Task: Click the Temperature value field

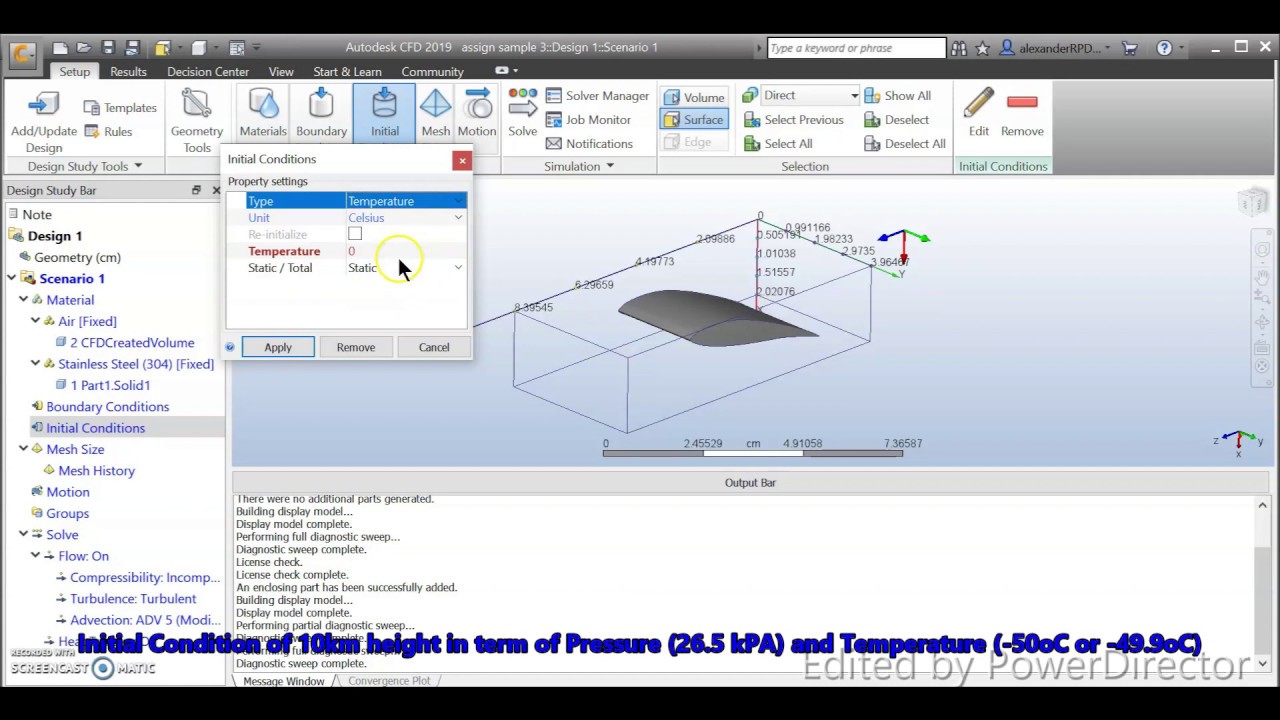Action: coord(406,251)
